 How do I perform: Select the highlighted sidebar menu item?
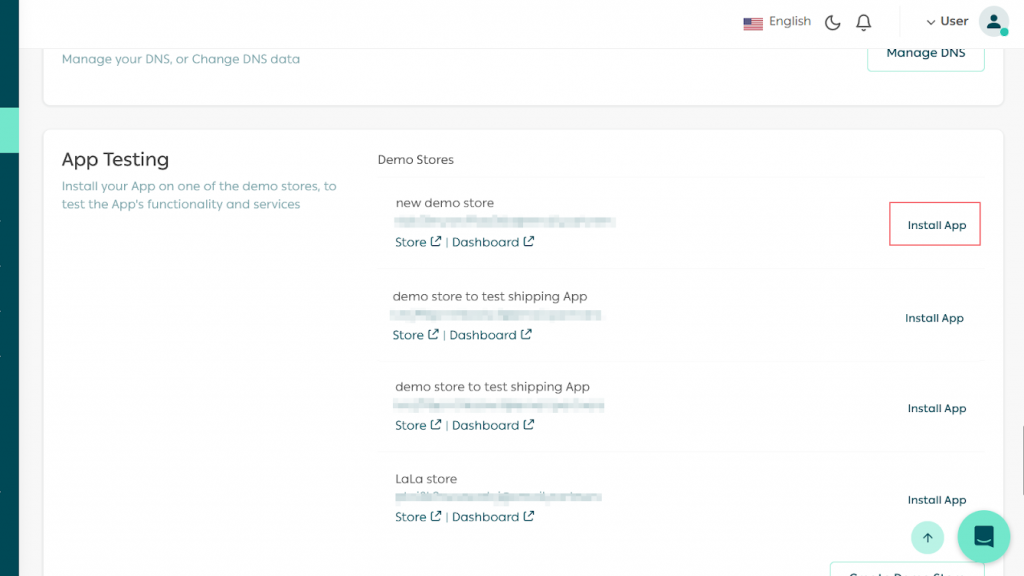click(9, 130)
